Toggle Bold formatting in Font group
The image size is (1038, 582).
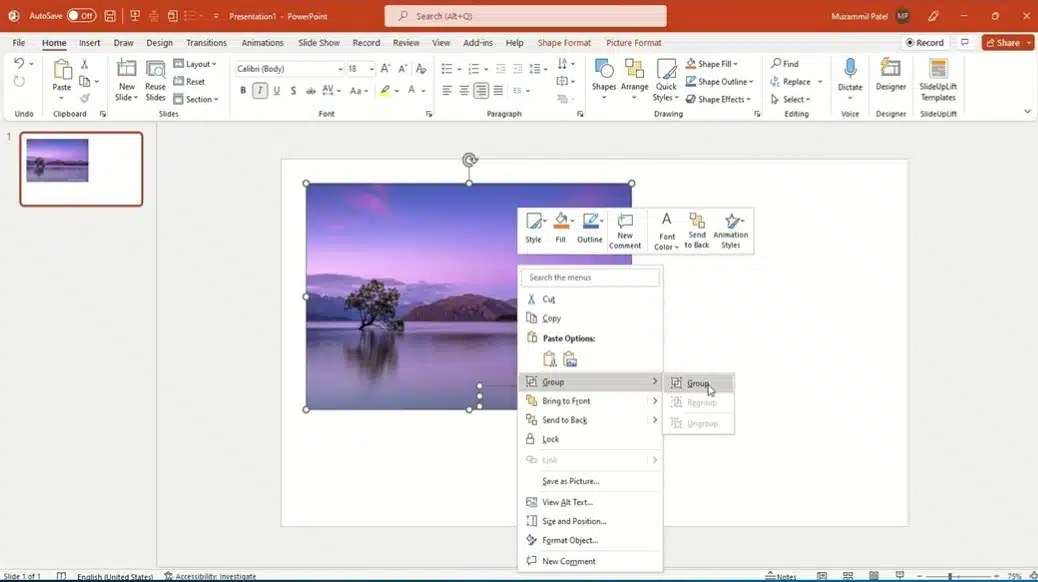click(x=243, y=90)
